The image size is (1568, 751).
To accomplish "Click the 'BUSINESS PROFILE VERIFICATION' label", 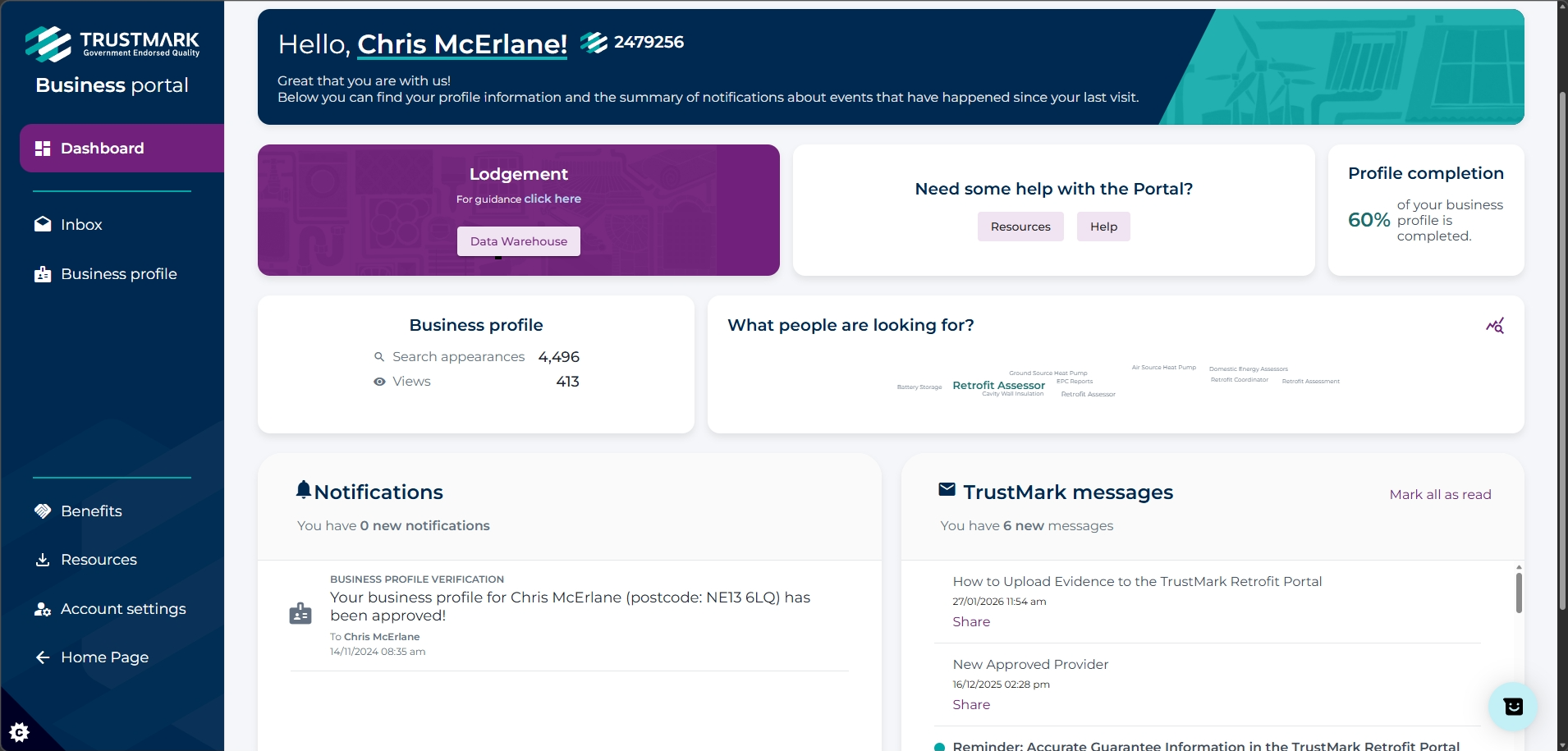I will [417, 579].
